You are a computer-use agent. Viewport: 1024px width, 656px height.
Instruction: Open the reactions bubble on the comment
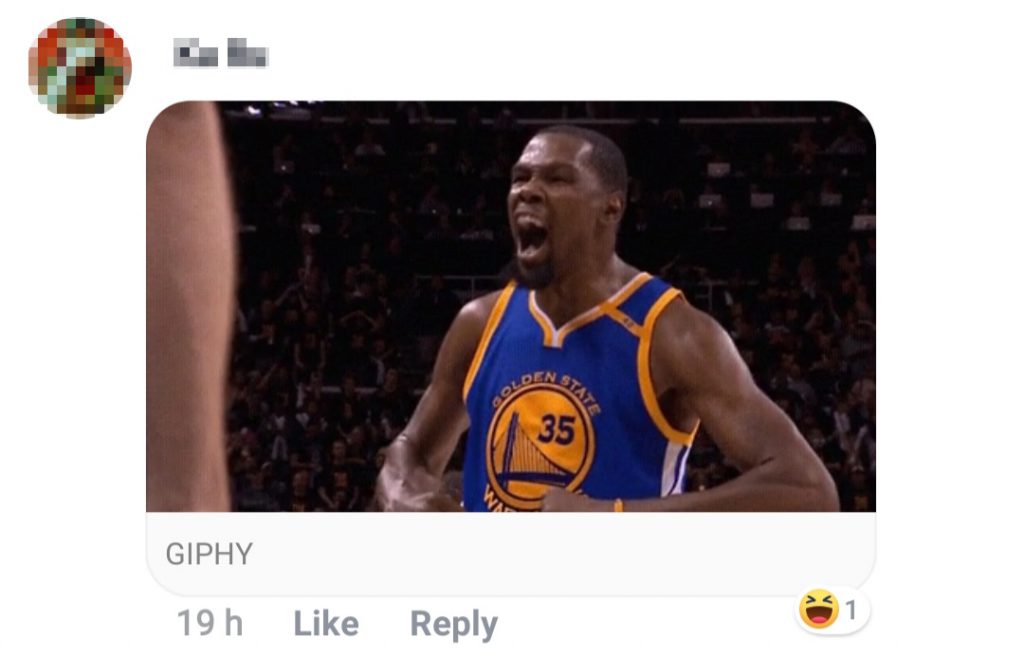click(x=831, y=610)
